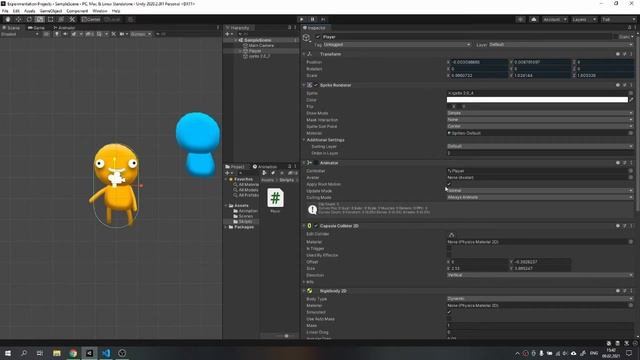The image size is (640, 360).
Task: Open the Collab services cloud icon
Action: (x=533, y=19)
